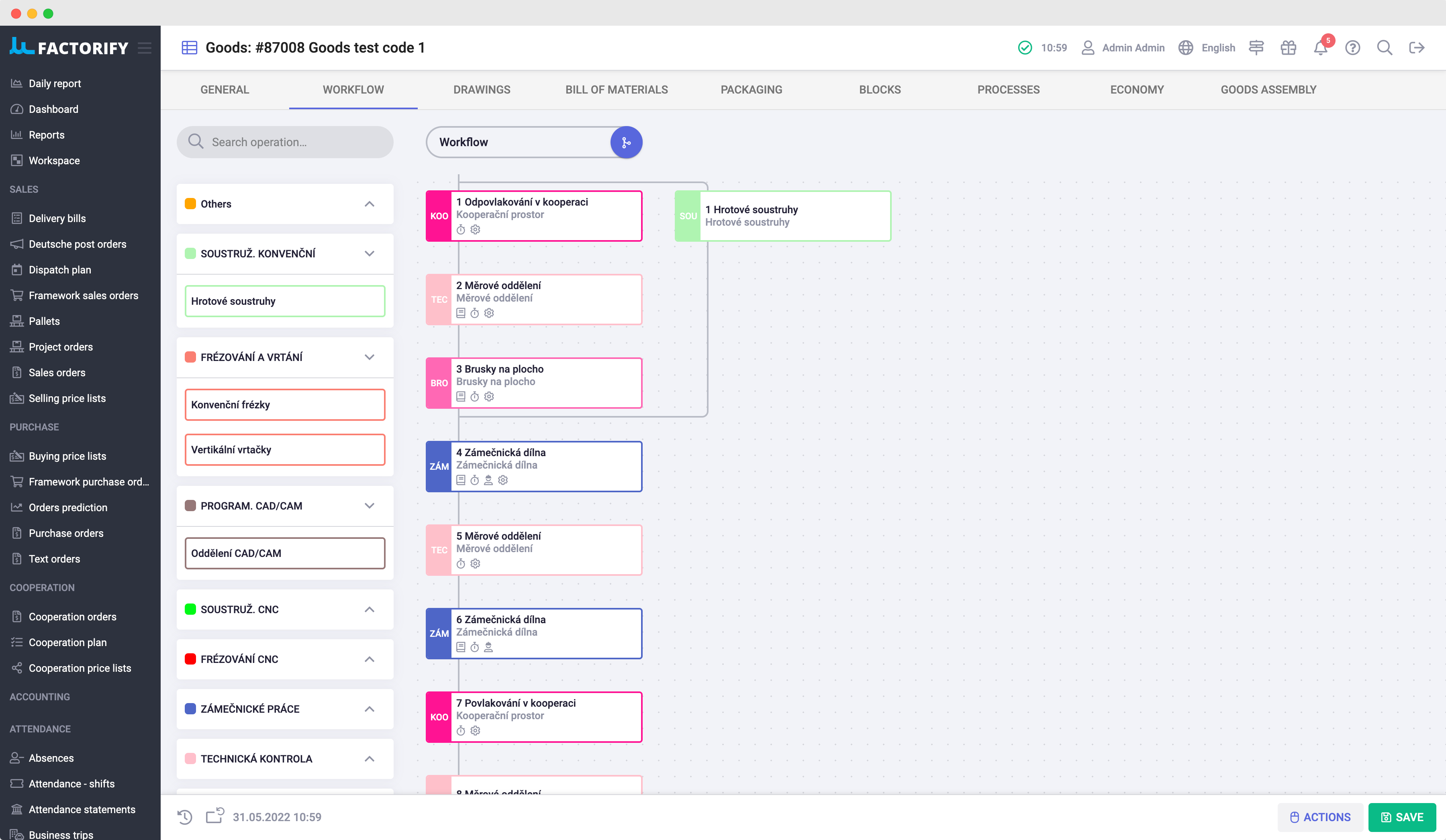This screenshot has width=1446, height=840.
Task: Click the search icon top right
Action: (x=1385, y=47)
